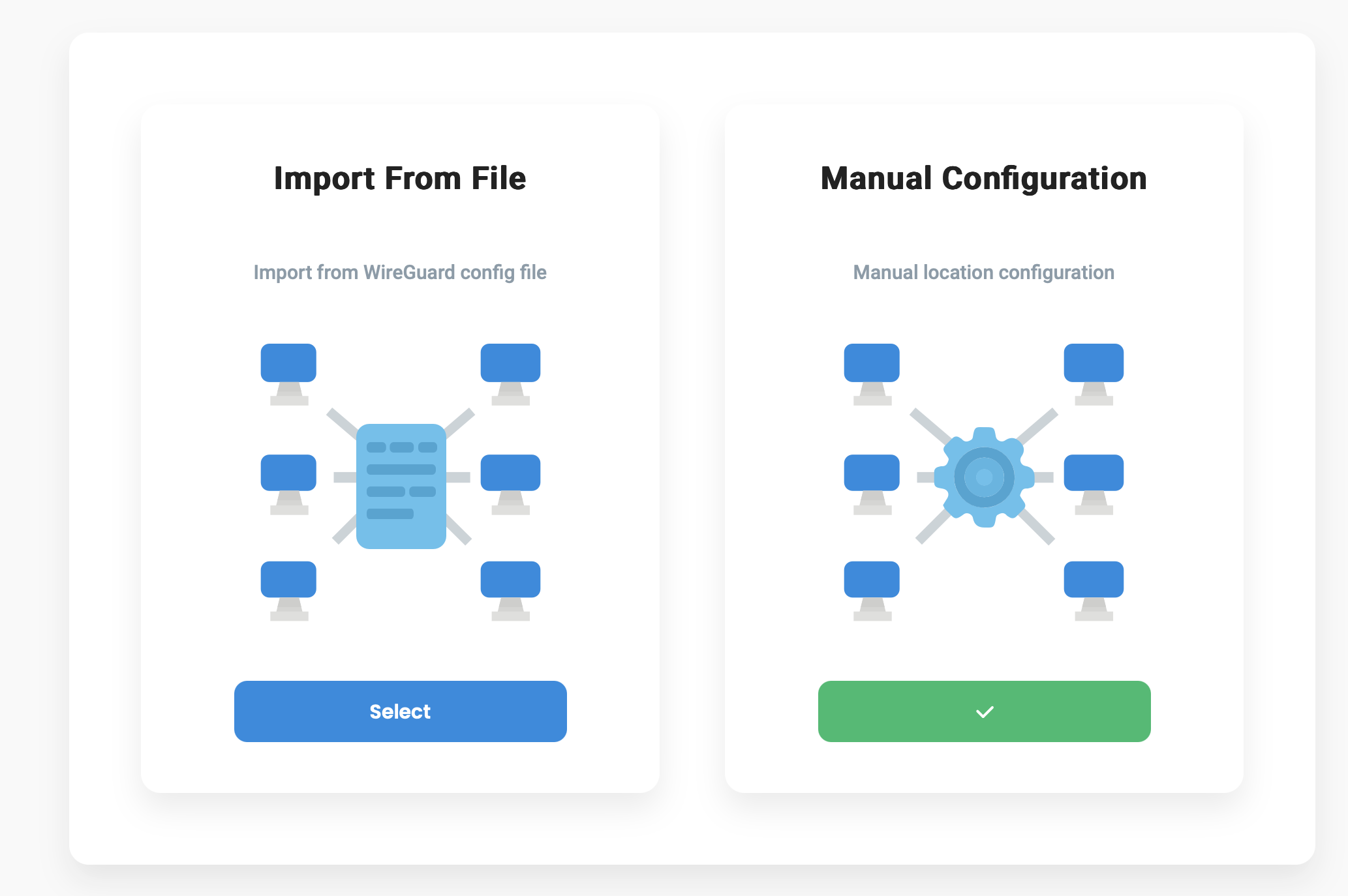Click top-left monitor icon in Manual Configuration card
This screenshot has width=1348, height=896.
[x=872, y=372]
